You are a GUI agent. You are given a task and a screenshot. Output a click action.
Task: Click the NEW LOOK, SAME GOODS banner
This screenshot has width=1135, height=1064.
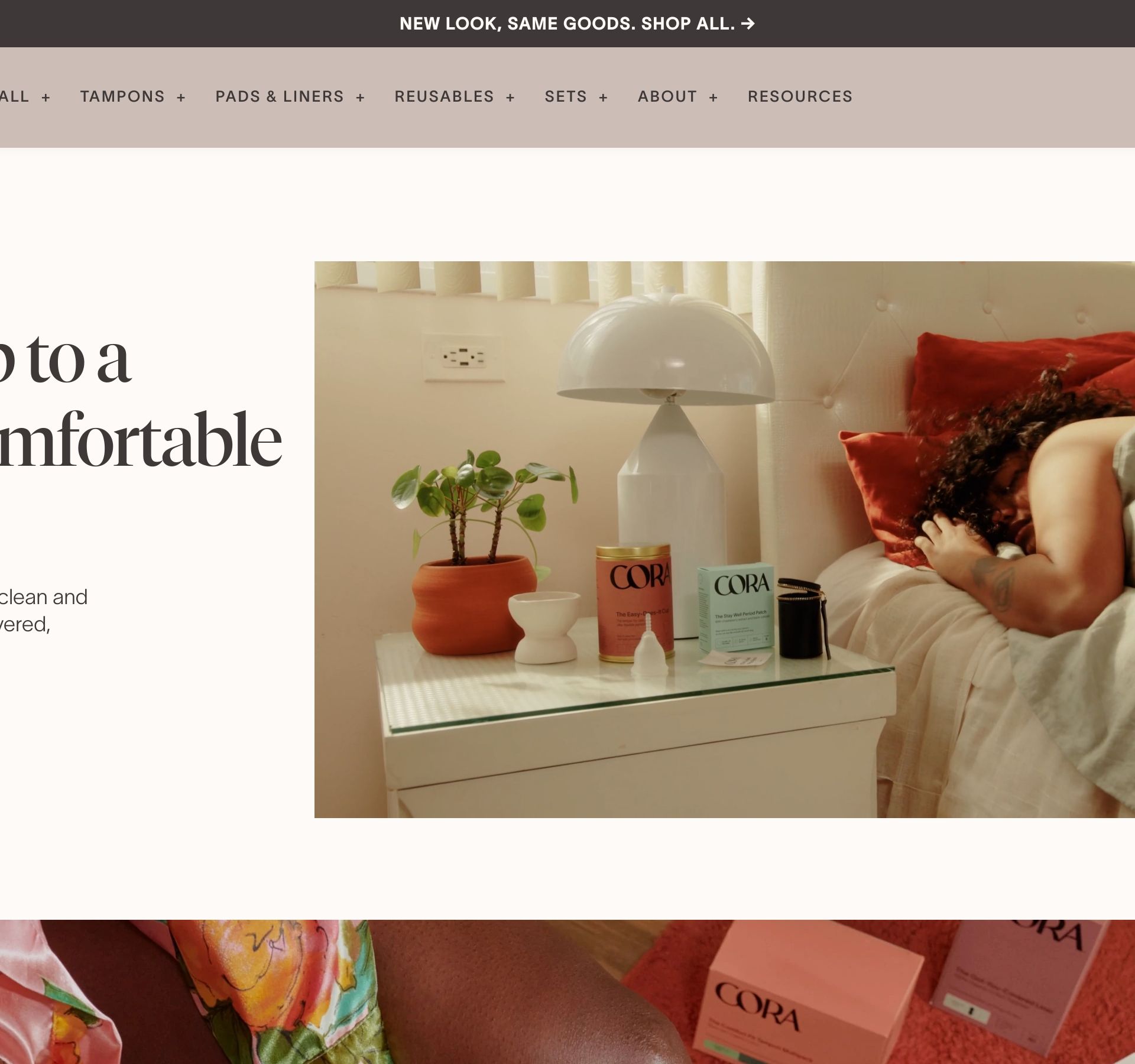(567, 24)
